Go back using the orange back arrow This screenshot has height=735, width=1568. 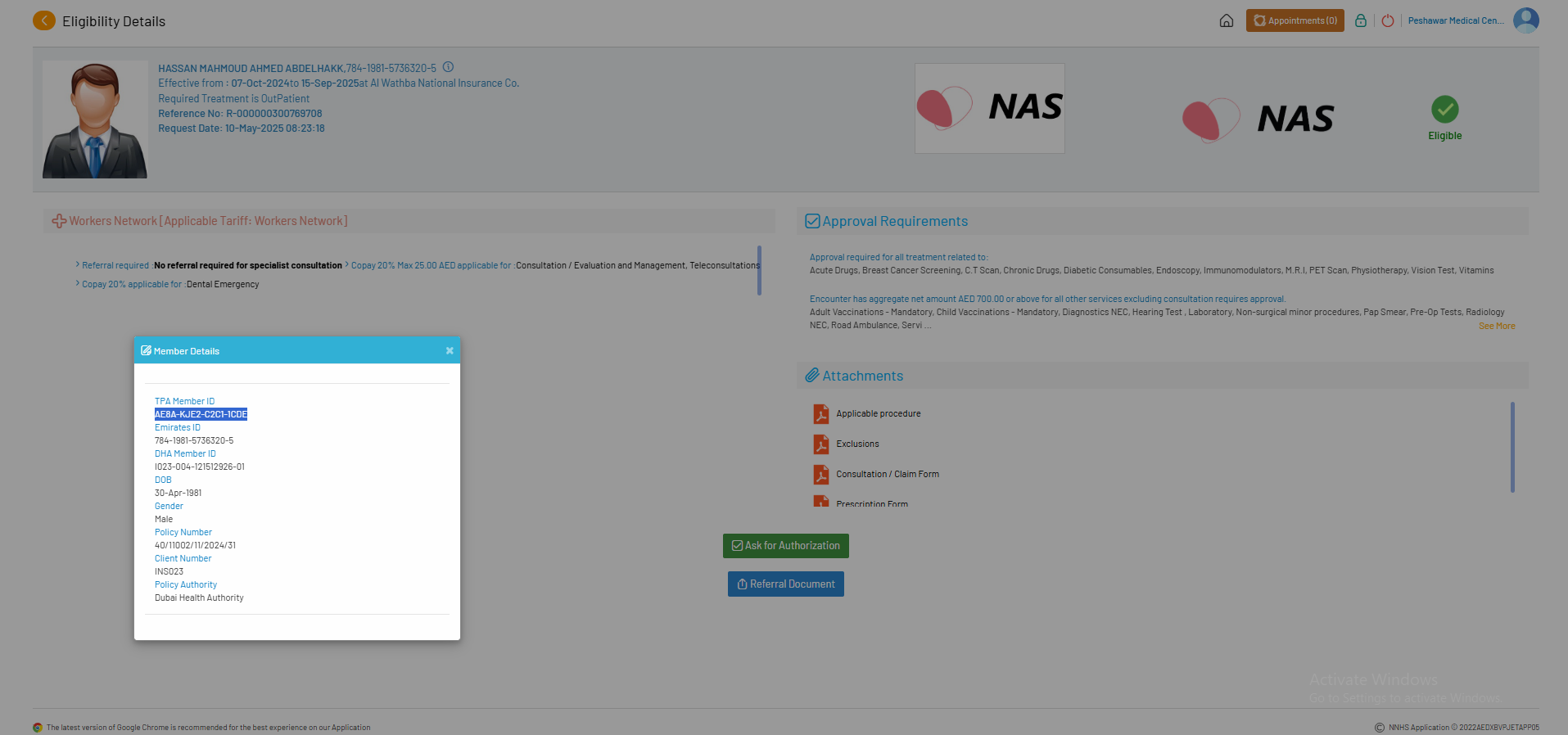coord(44,20)
